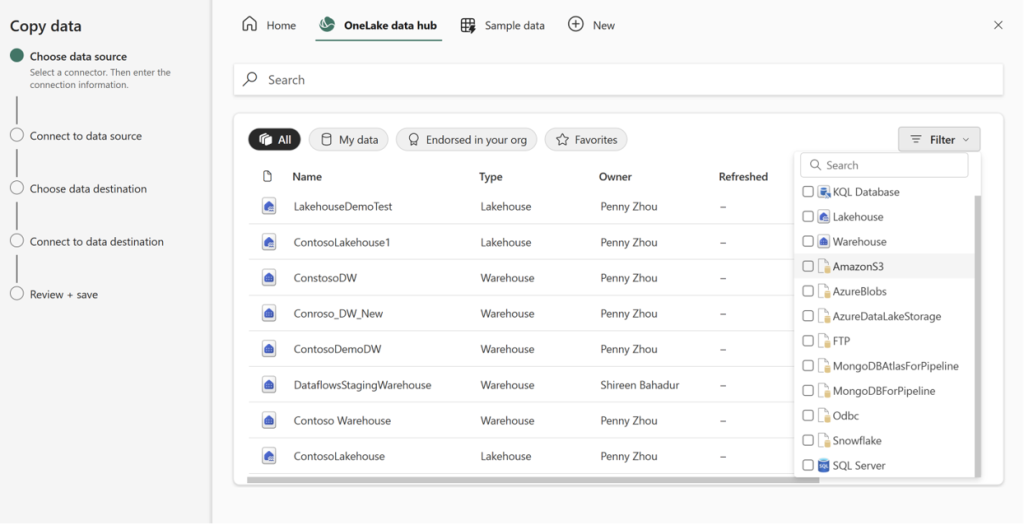This screenshot has width=1024, height=525.
Task: Sort by the Type column header
Action: click(x=490, y=176)
